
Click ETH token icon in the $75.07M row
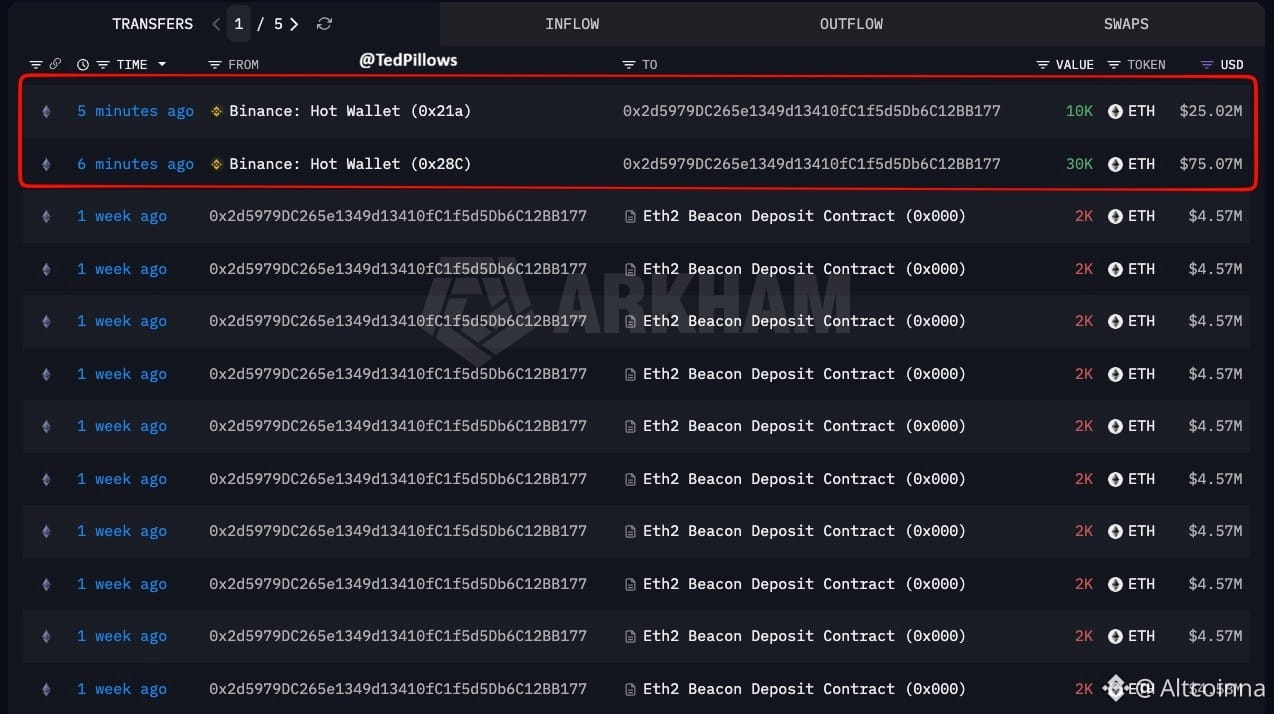click(x=1115, y=164)
